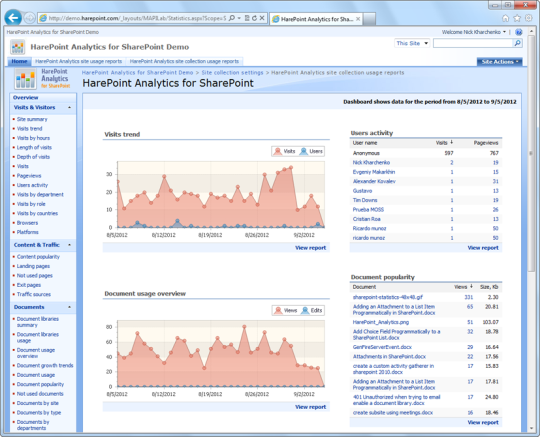The height and width of the screenshot is (437, 540).
Task: Refresh the page with reload icon
Action: pos(254,18)
